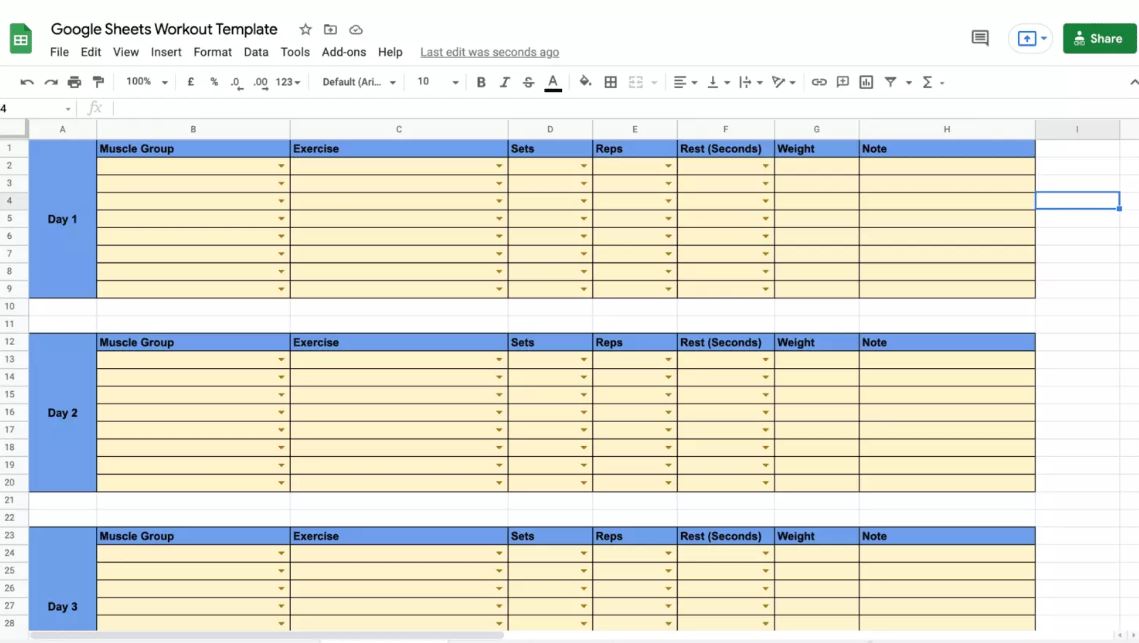Open the fill color picker
1139x643 pixels.
(585, 82)
